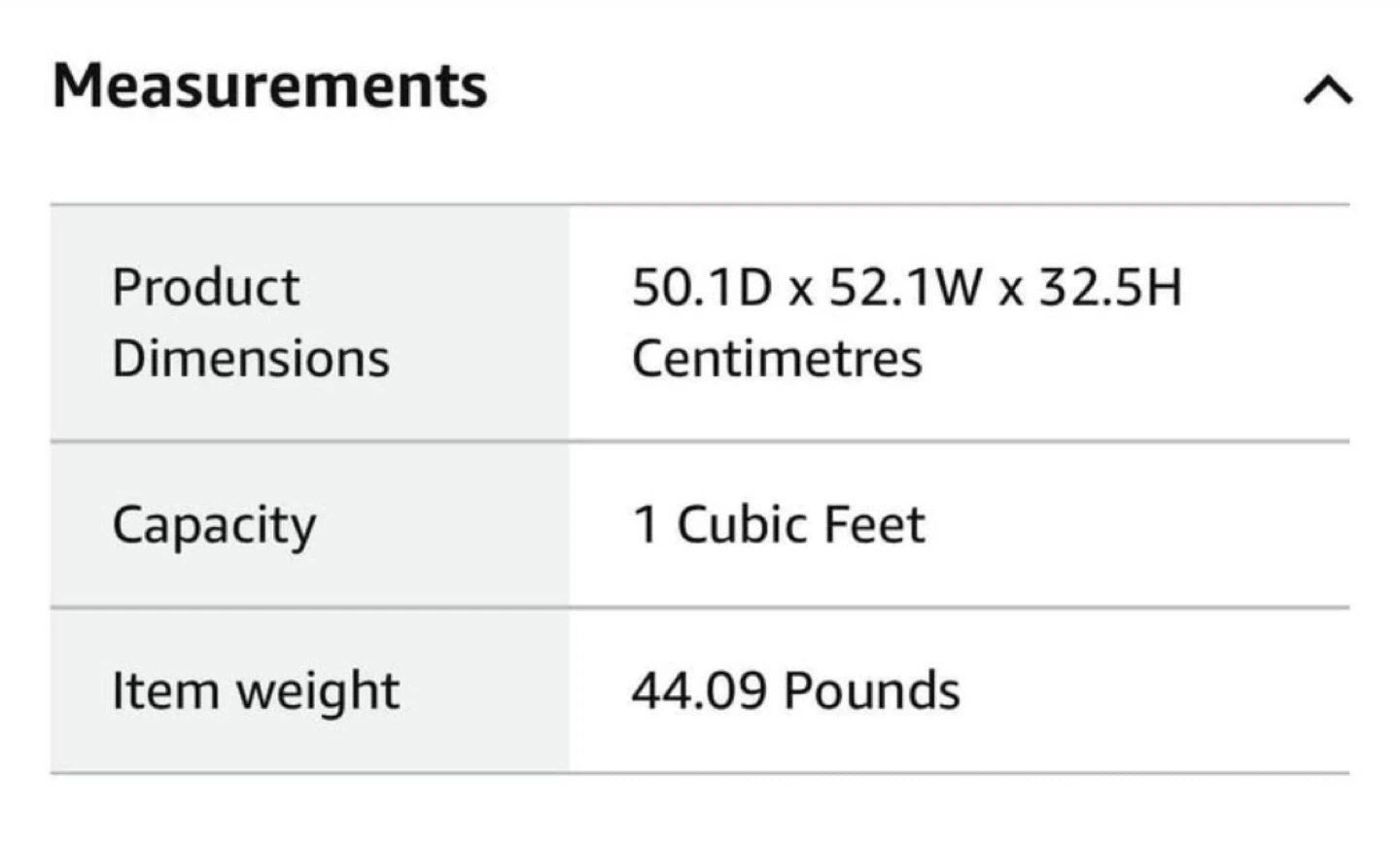The image size is (1400, 845).
Task: Select the Product Dimensions label cell
Action: 309,323
